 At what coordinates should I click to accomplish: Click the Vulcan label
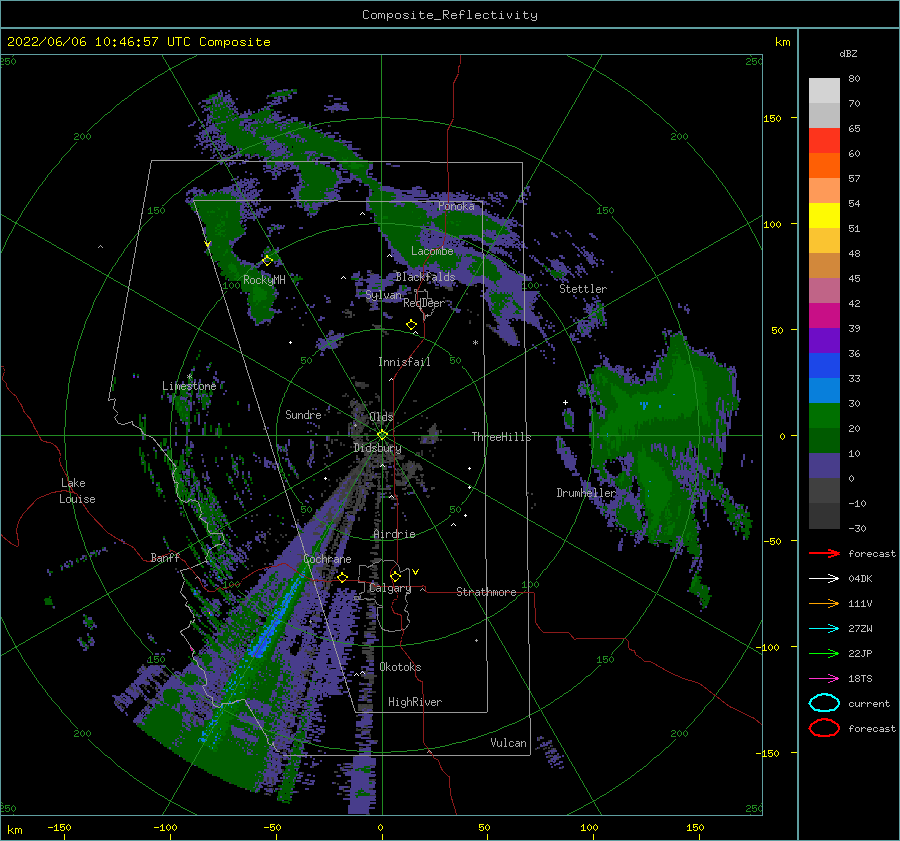pyautogui.click(x=508, y=743)
